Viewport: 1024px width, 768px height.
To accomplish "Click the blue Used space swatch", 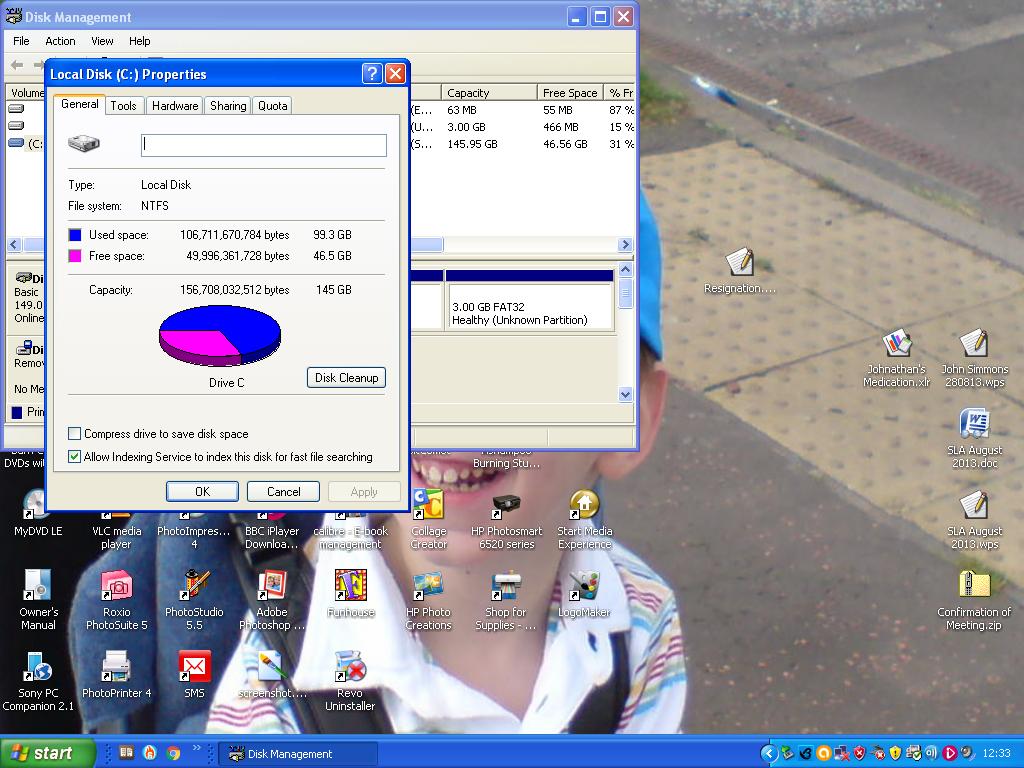I will pyautogui.click(x=75, y=235).
